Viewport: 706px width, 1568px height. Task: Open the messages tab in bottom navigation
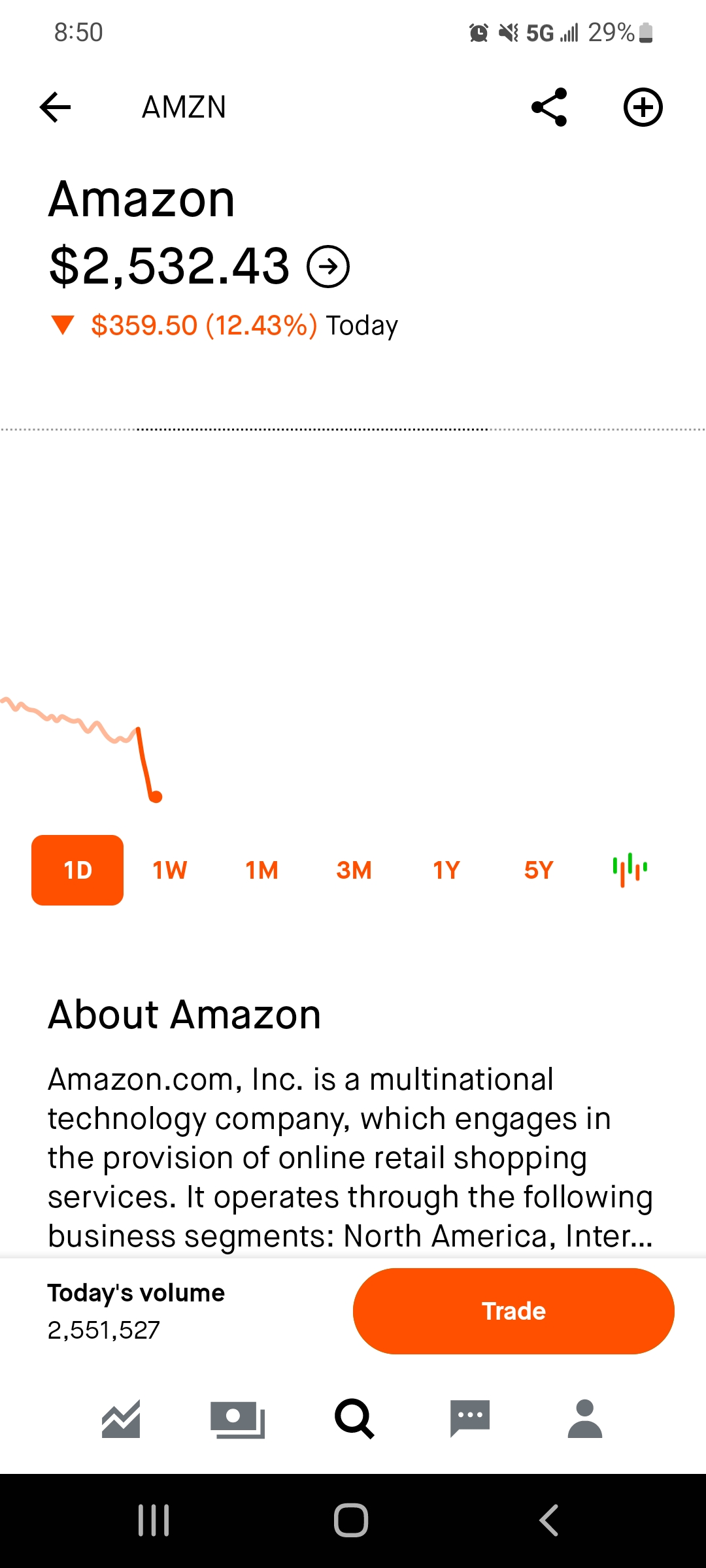470,1419
